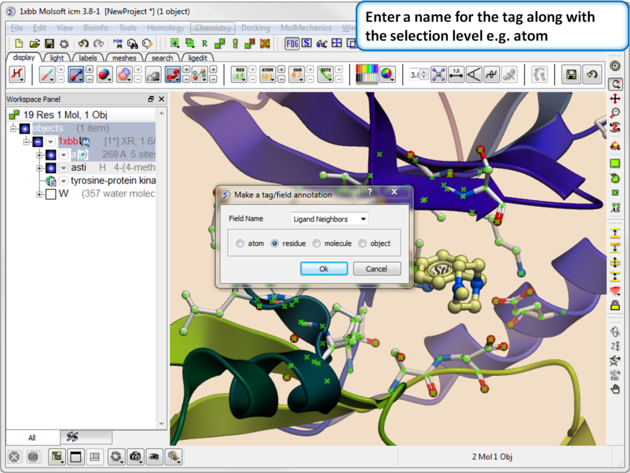Tick the W water molecules checkbox
Viewport: 630px width, 473px height.
[x=50, y=194]
